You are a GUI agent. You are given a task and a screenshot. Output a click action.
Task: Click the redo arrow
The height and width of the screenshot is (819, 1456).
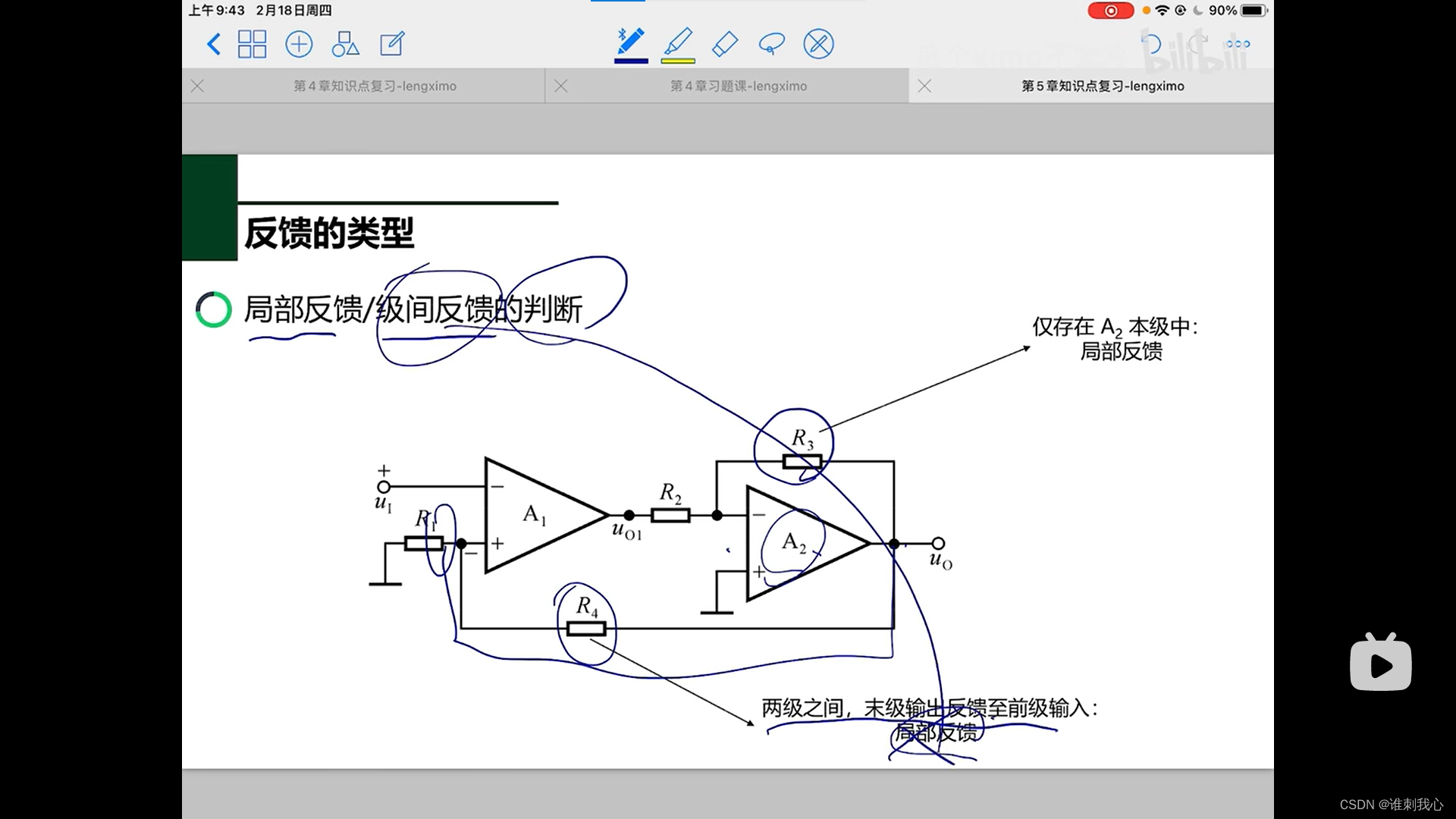tap(1197, 44)
